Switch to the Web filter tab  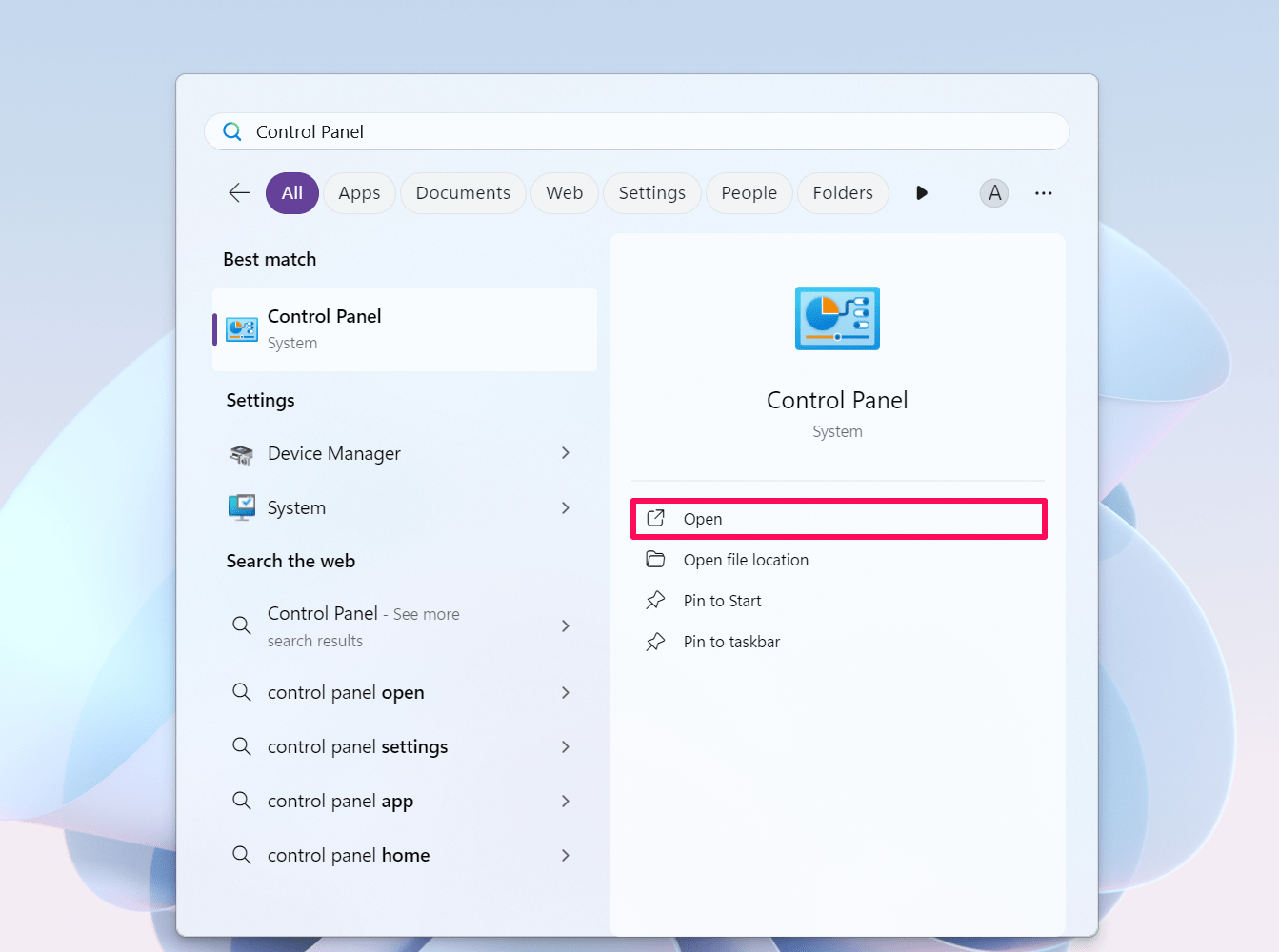564,193
